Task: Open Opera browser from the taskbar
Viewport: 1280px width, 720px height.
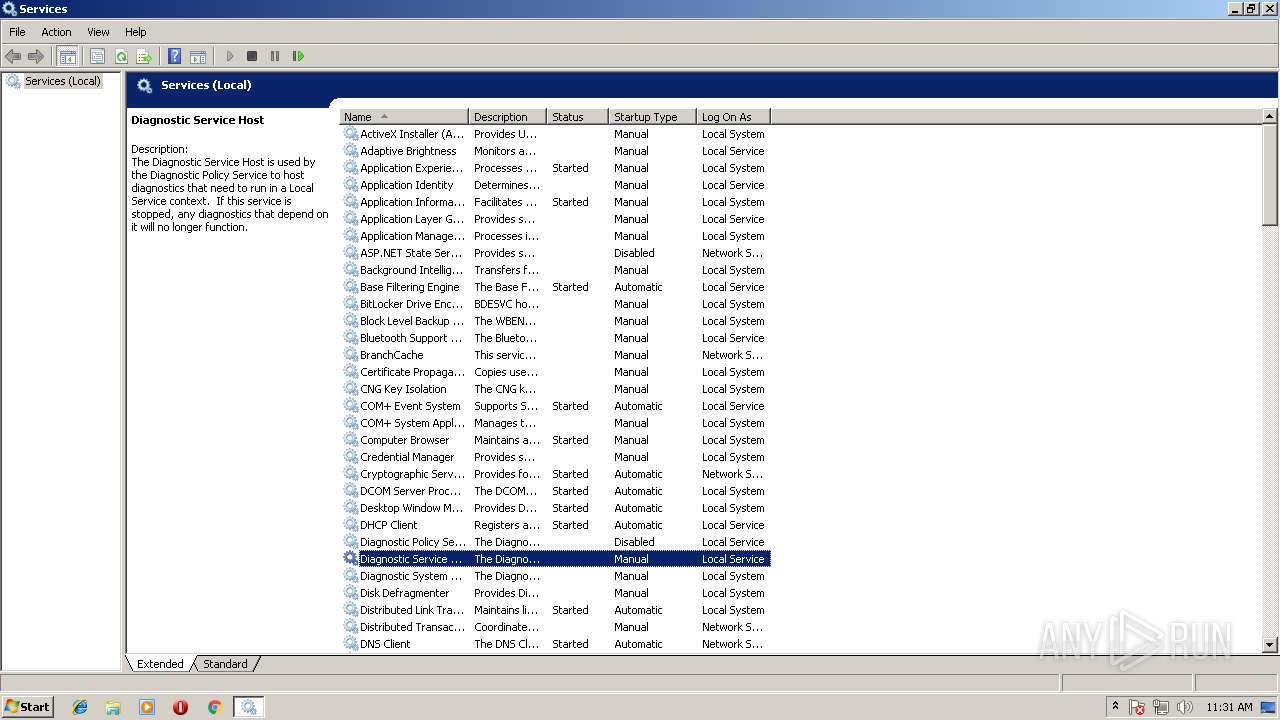Action: (x=180, y=707)
